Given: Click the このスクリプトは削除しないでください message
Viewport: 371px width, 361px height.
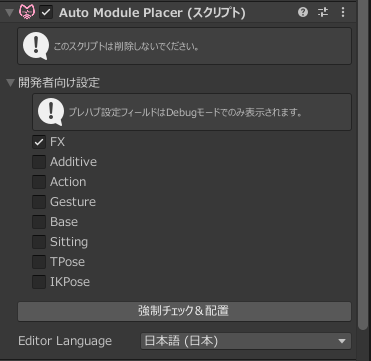Looking at the screenshot, I should 126,46.
